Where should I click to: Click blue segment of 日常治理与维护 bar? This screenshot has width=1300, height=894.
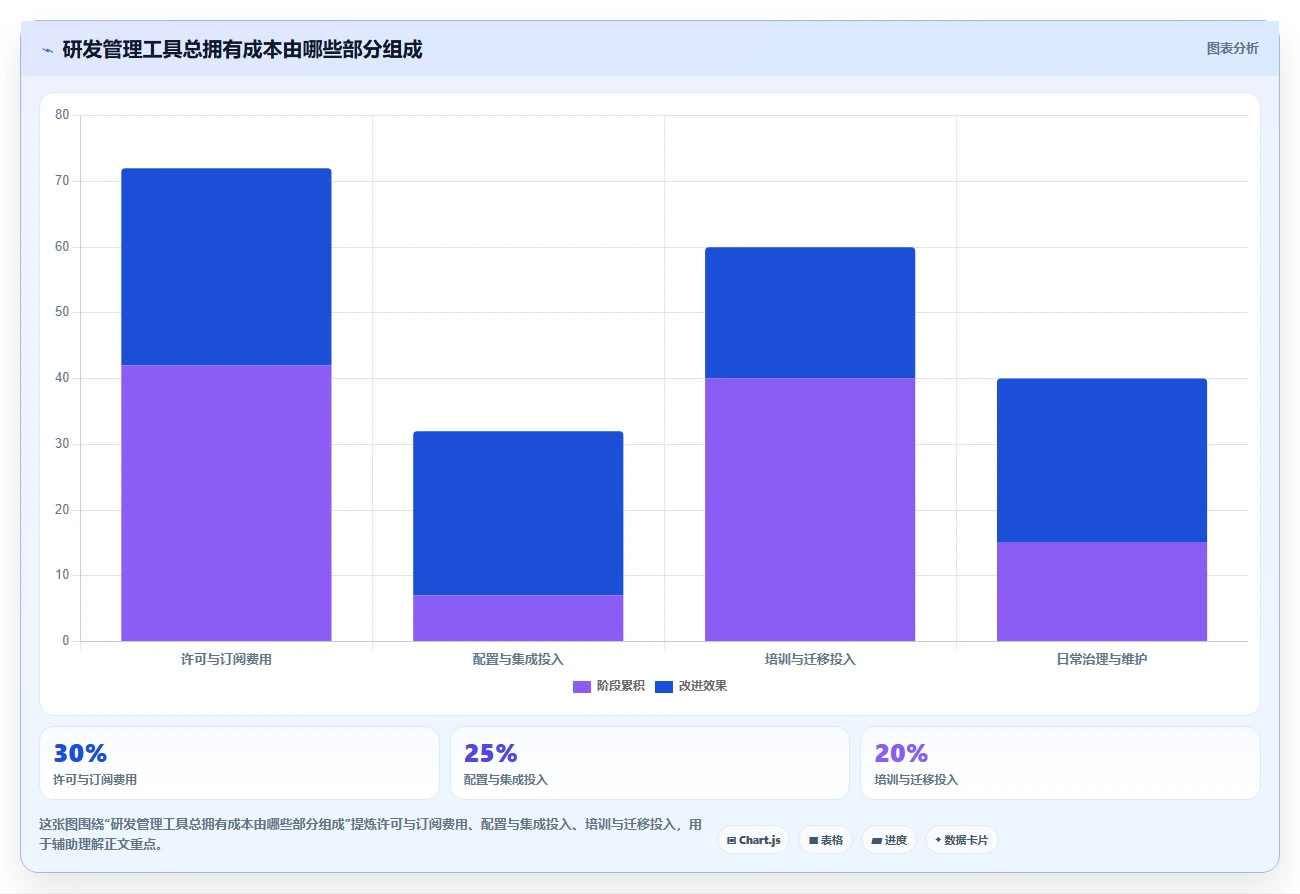coord(1102,460)
